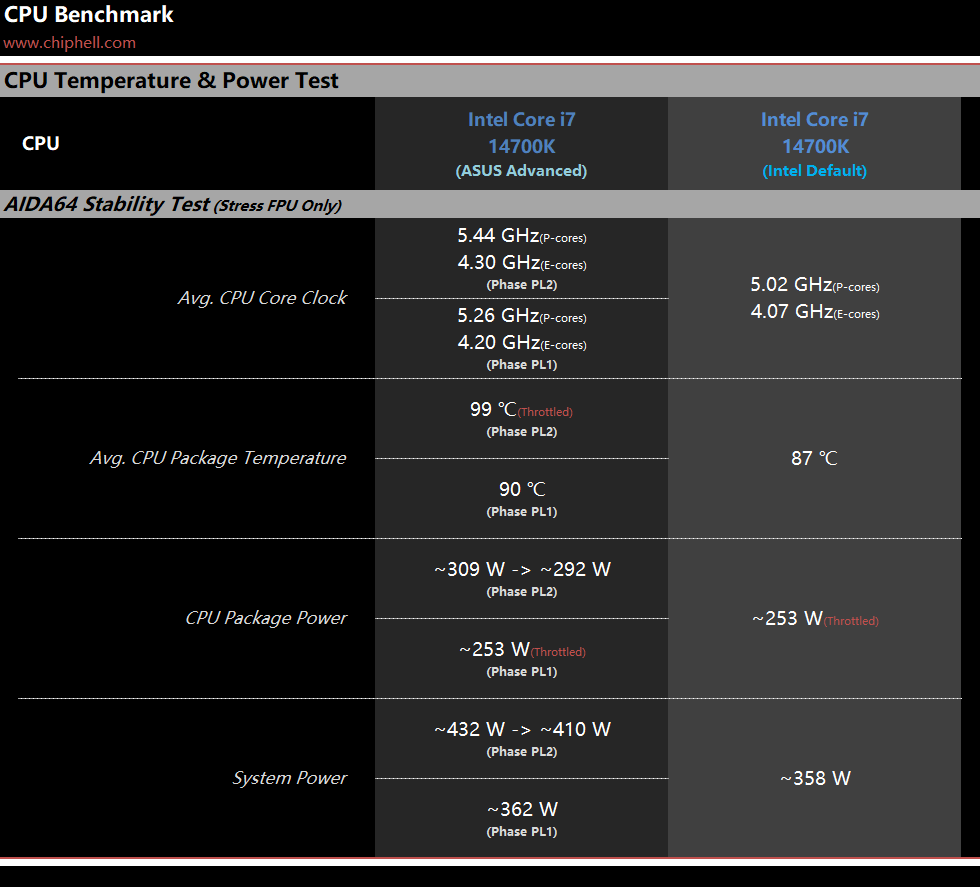The height and width of the screenshot is (887, 980).
Task: Open the www.chiphell.com link
Action: click(x=69, y=43)
